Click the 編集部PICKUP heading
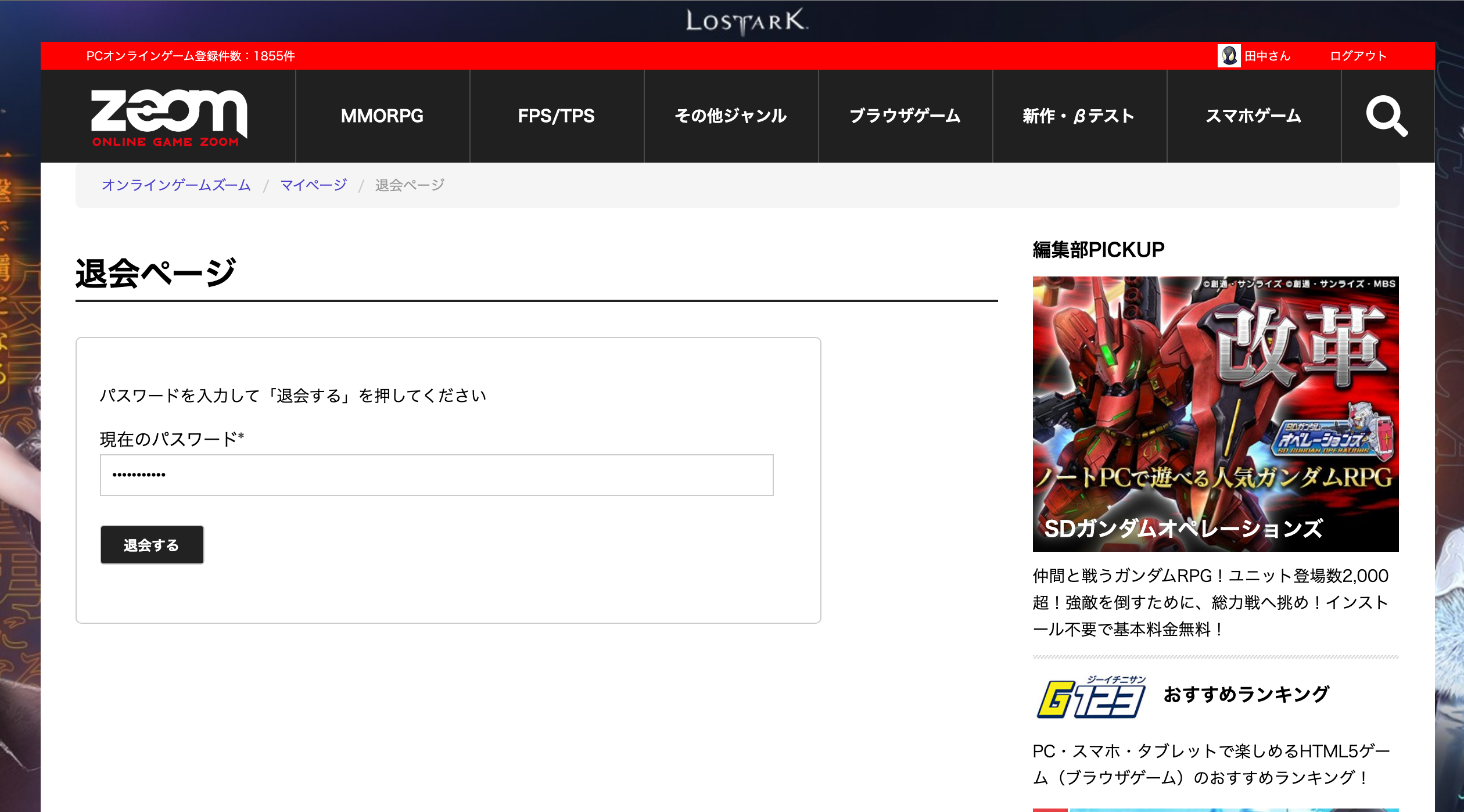Screen dimensions: 1464x812 click(x=1099, y=250)
